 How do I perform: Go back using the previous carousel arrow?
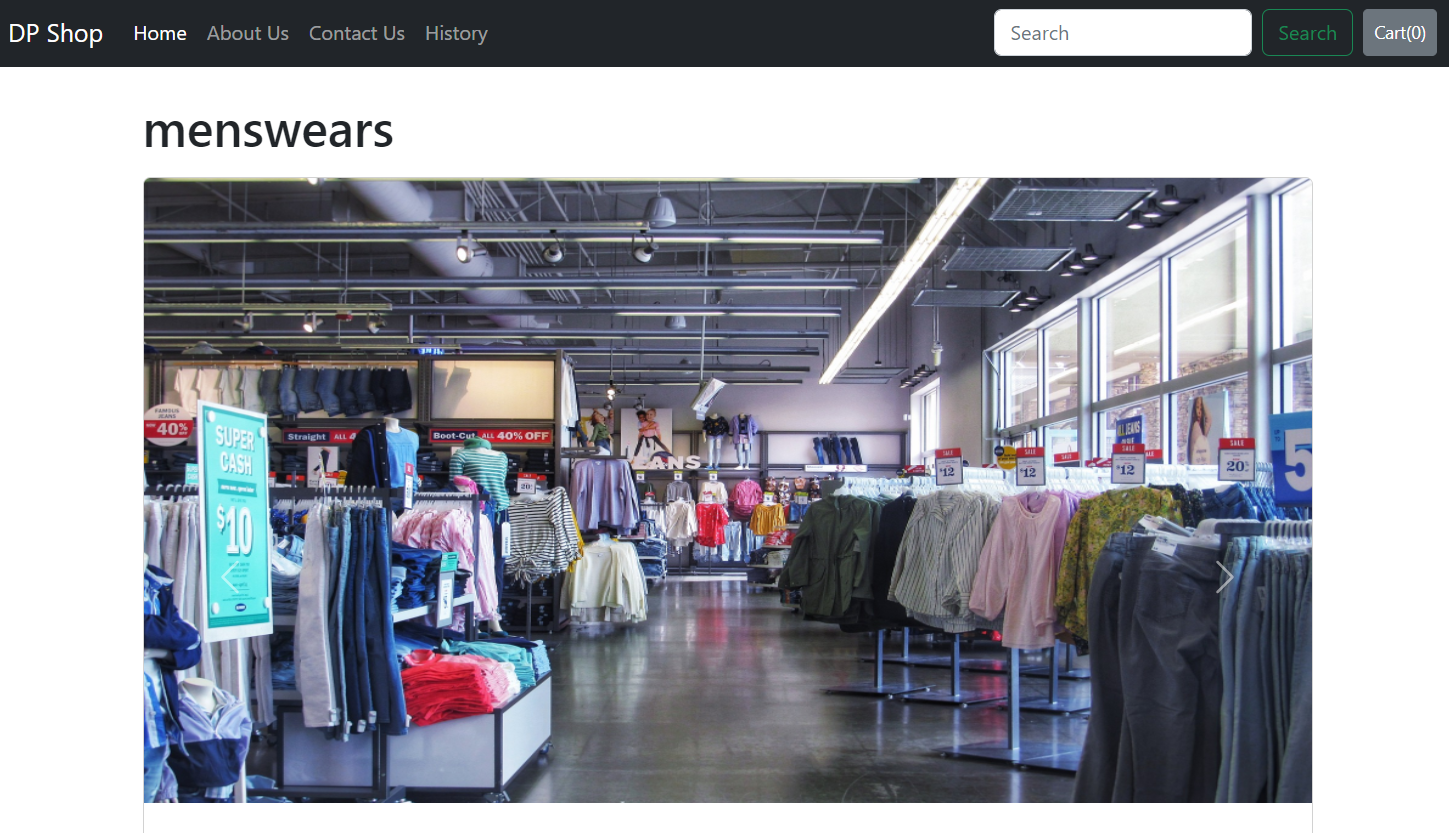230,577
